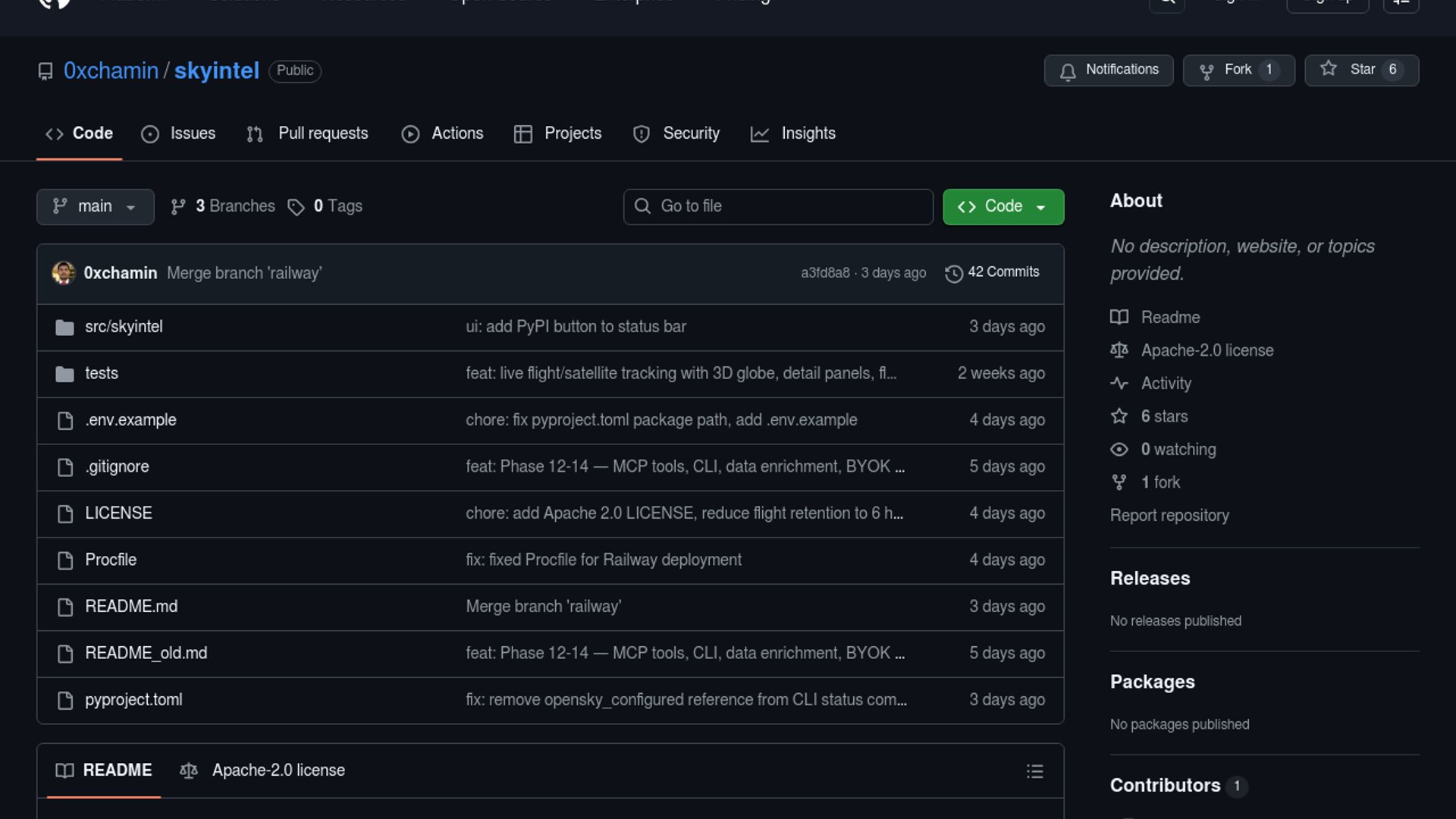The height and width of the screenshot is (819, 1456).
Task: Click the tags icon next to 0 Tags
Action: click(296, 207)
